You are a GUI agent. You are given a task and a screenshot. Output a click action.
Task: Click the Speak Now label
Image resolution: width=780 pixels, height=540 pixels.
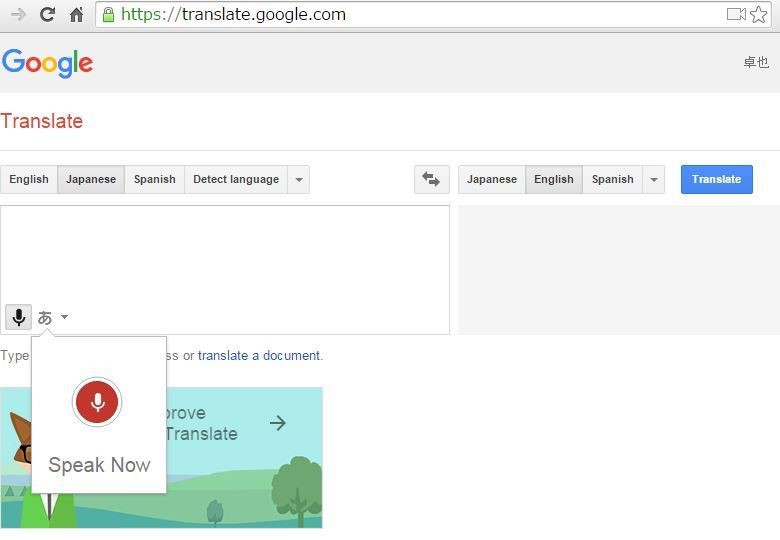[99, 465]
